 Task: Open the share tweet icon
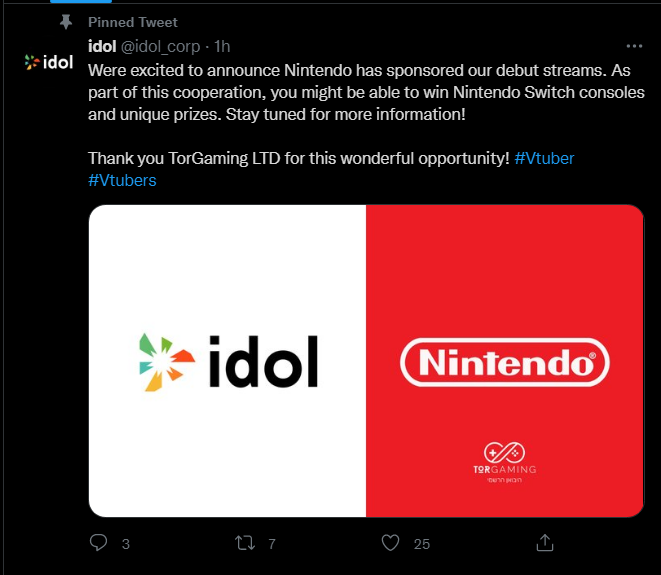545,542
